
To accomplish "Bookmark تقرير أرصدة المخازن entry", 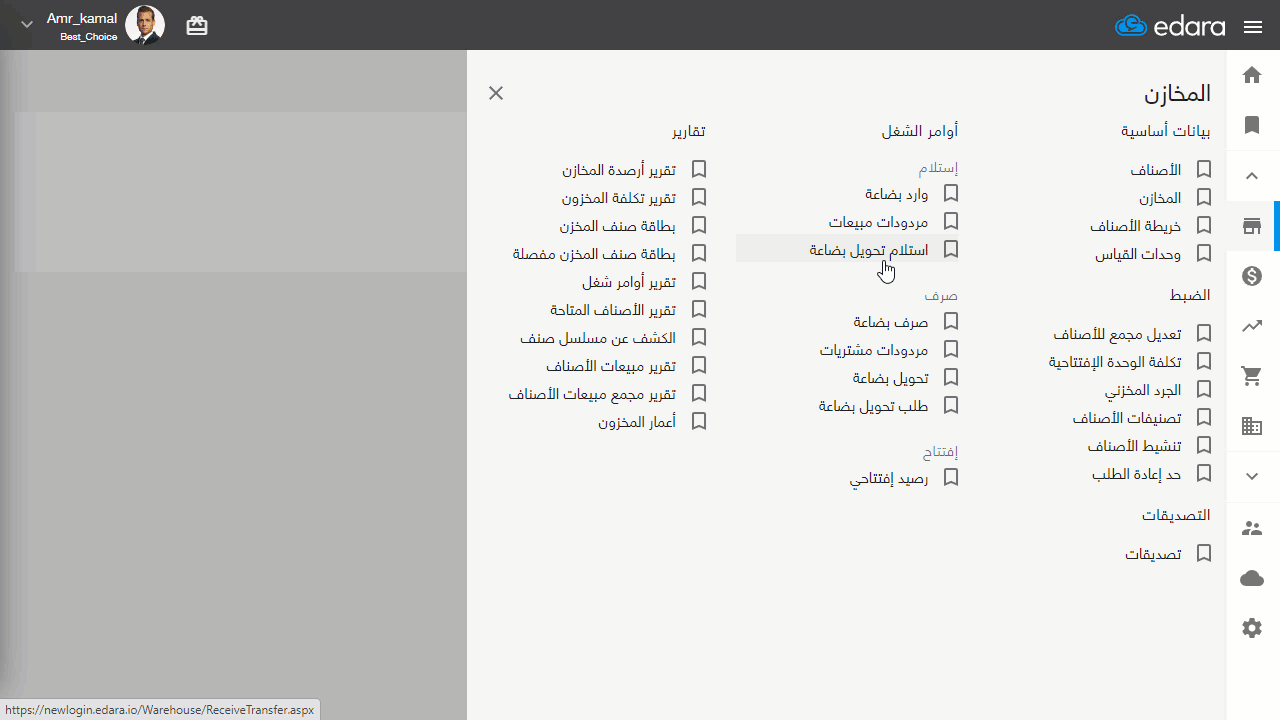I will [x=699, y=170].
